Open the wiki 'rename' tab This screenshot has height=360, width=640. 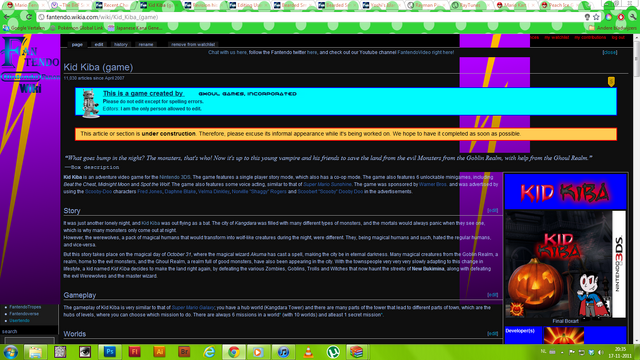146,44
